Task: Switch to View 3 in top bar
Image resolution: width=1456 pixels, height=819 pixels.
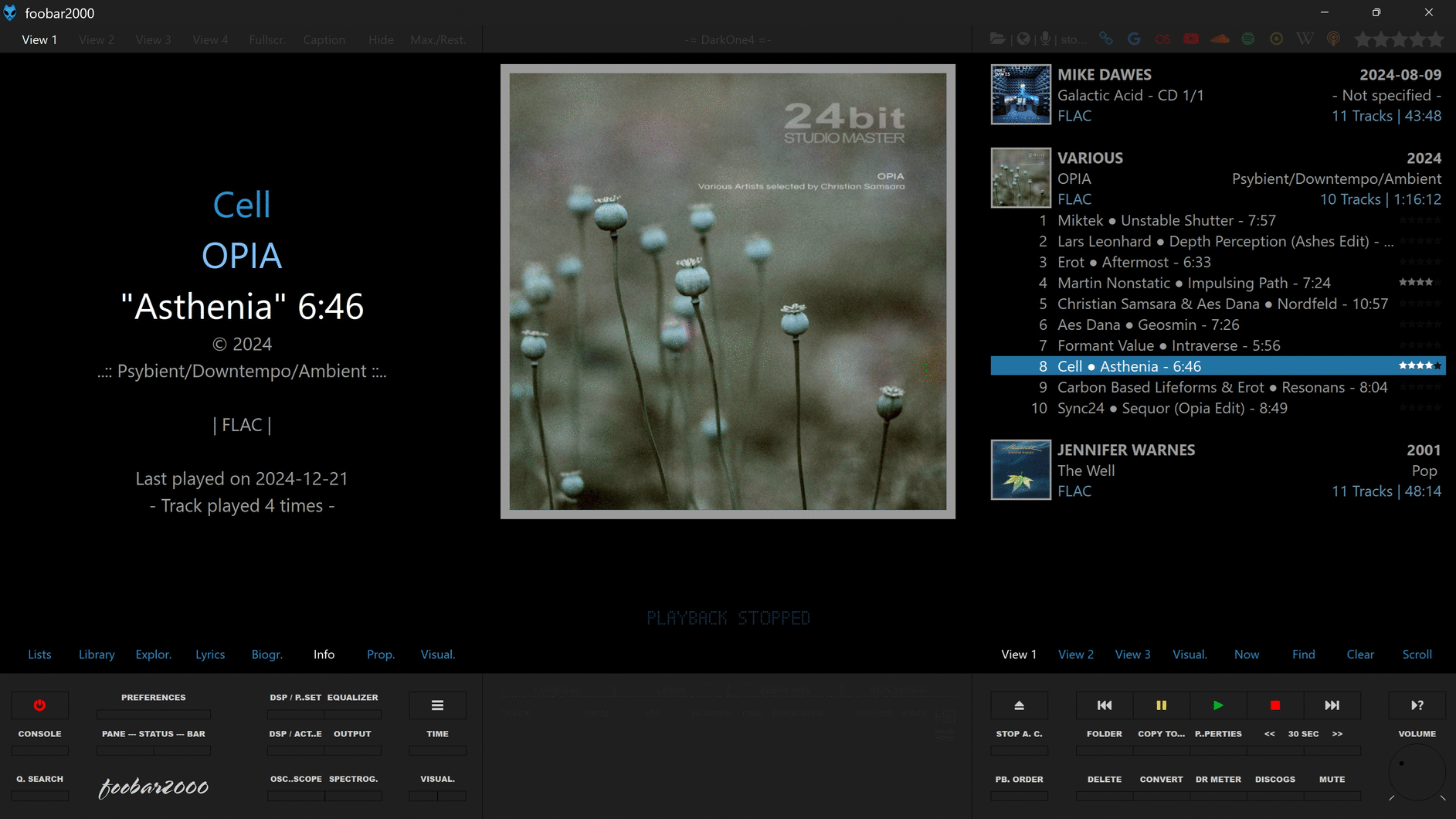Action: (154, 39)
